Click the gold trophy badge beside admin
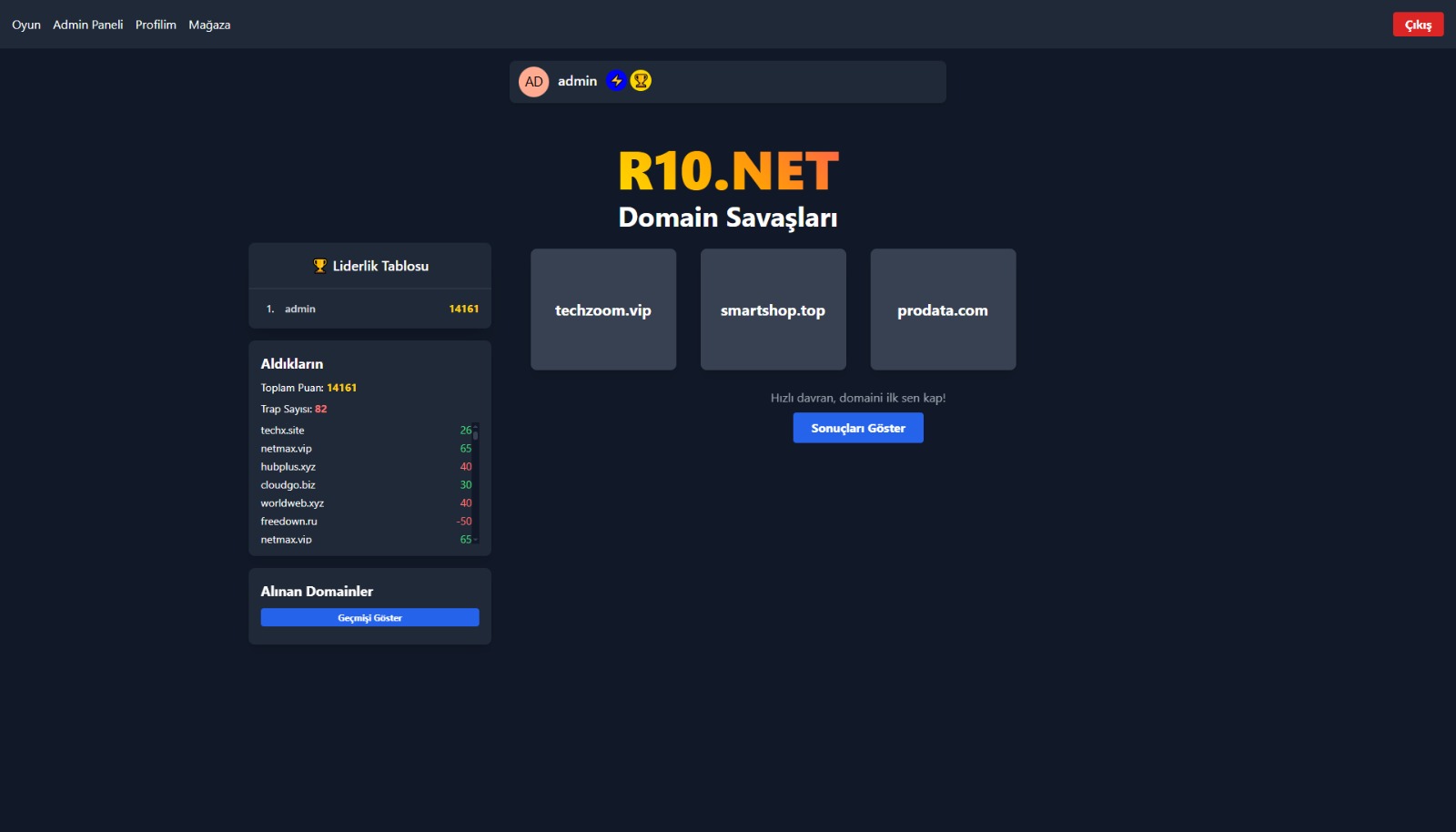Image resolution: width=1456 pixels, height=832 pixels. click(x=641, y=81)
